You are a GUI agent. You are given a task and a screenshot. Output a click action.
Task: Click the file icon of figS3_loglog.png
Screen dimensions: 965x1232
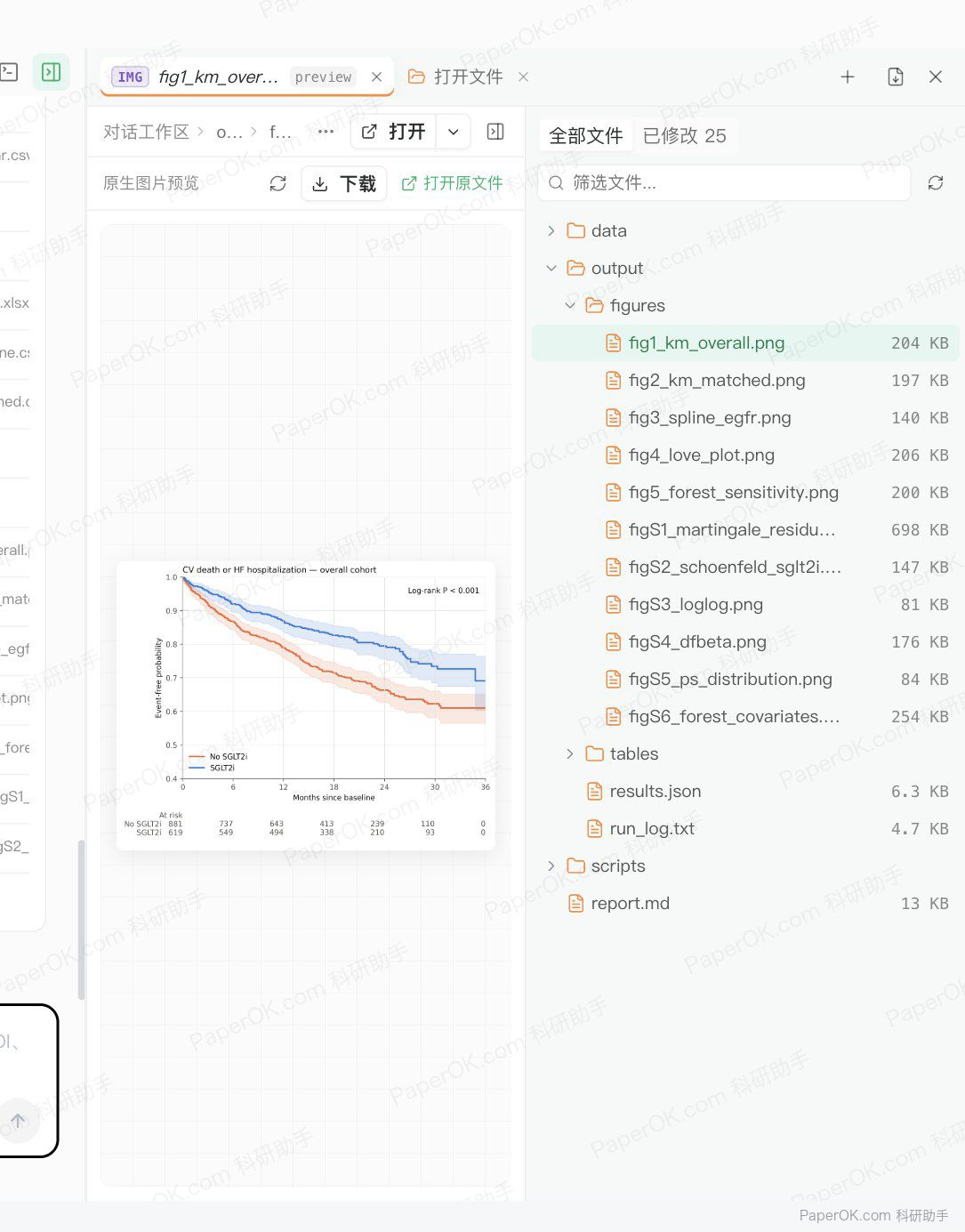(614, 604)
